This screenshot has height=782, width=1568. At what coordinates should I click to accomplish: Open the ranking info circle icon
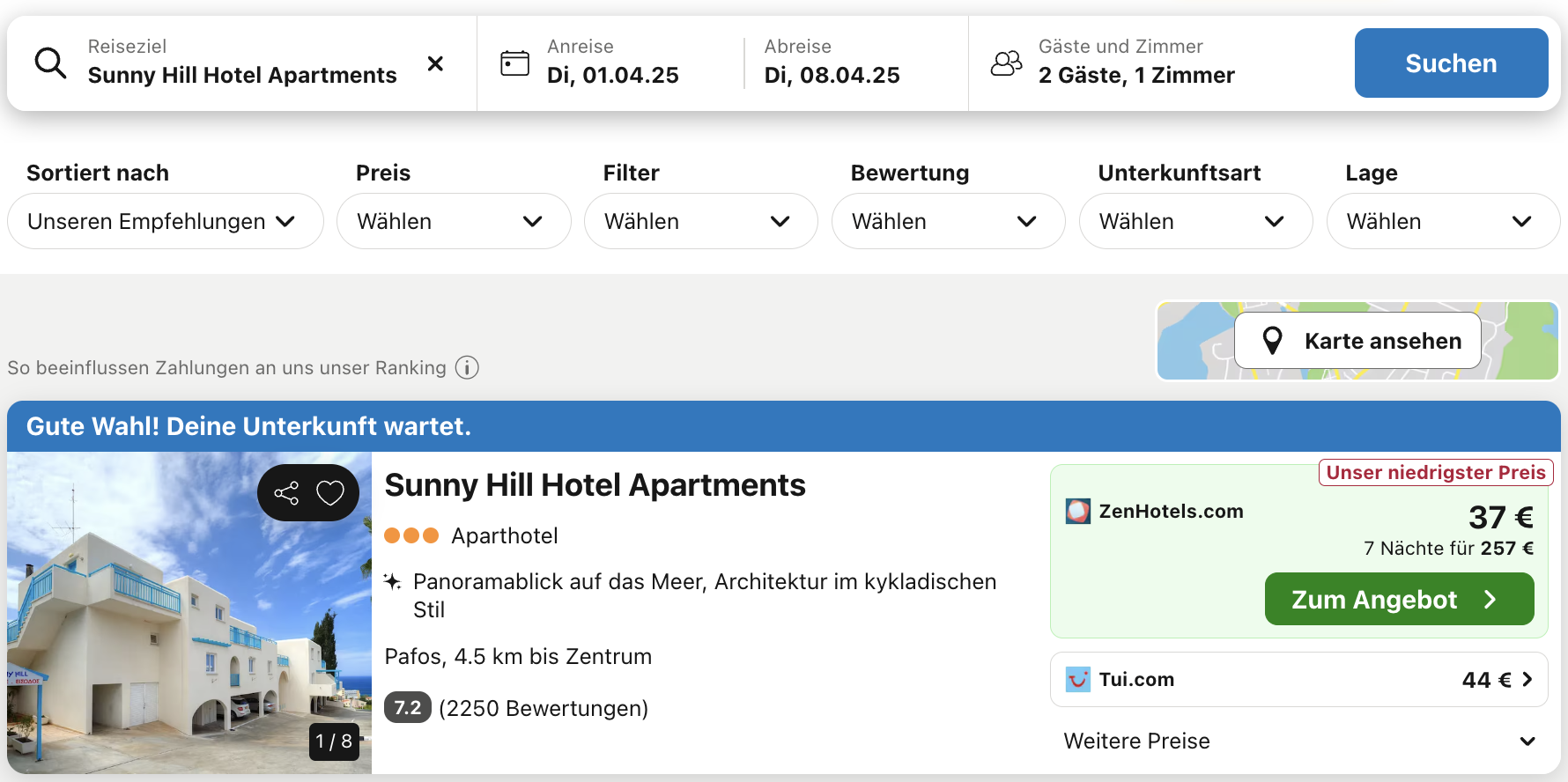[467, 367]
